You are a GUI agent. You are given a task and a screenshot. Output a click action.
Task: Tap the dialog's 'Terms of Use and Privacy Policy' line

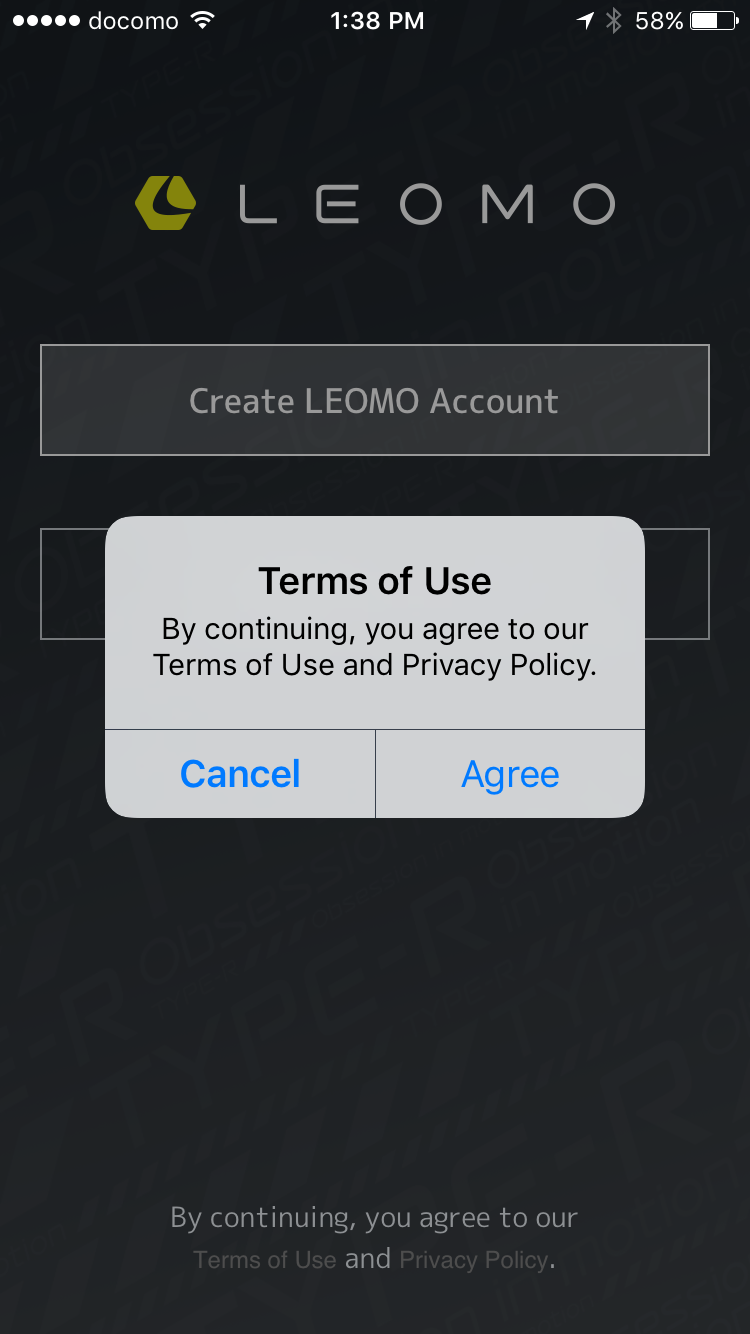coord(375,665)
